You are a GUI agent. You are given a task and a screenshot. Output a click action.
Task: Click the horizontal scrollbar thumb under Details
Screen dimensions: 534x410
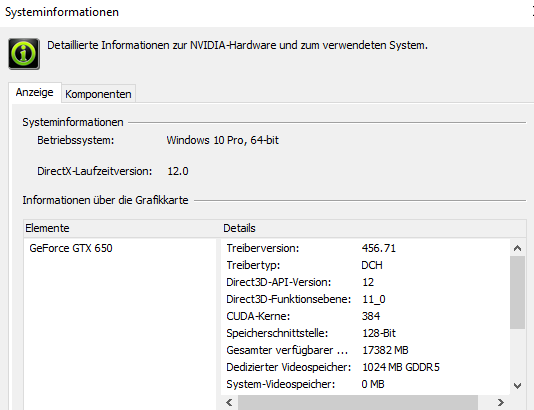pyautogui.click(x=358, y=403)
